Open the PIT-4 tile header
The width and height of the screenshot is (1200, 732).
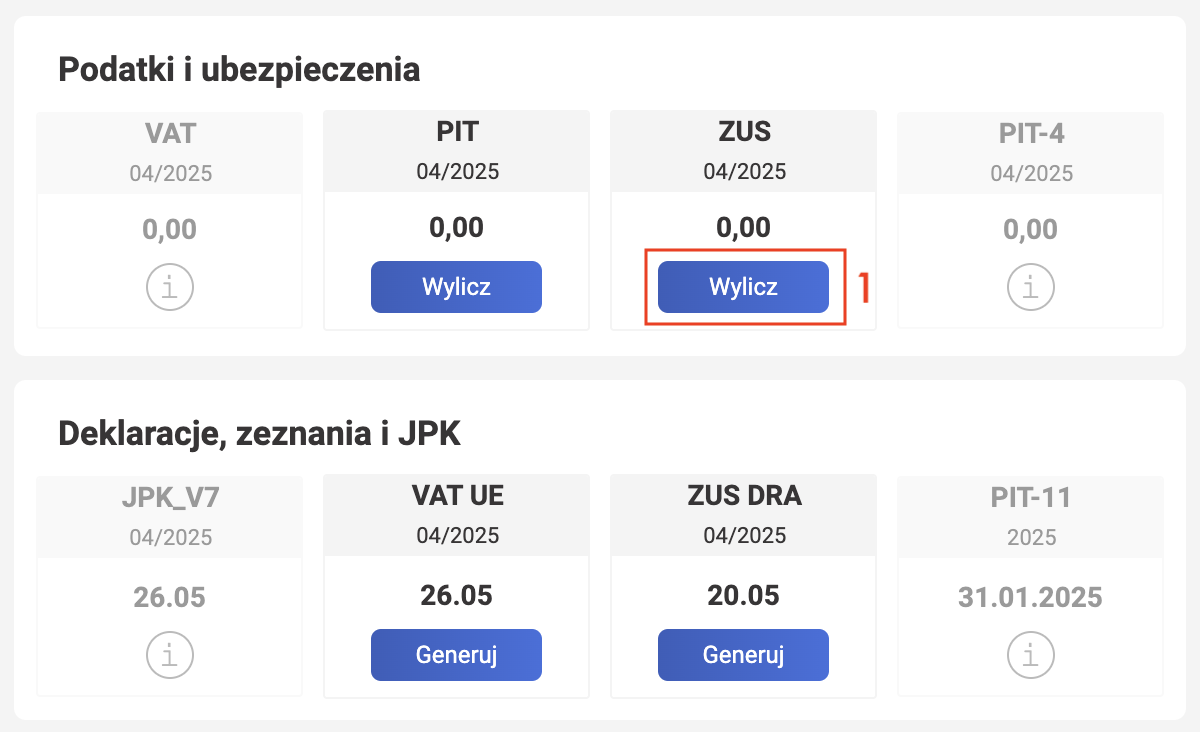(1031, 133)
